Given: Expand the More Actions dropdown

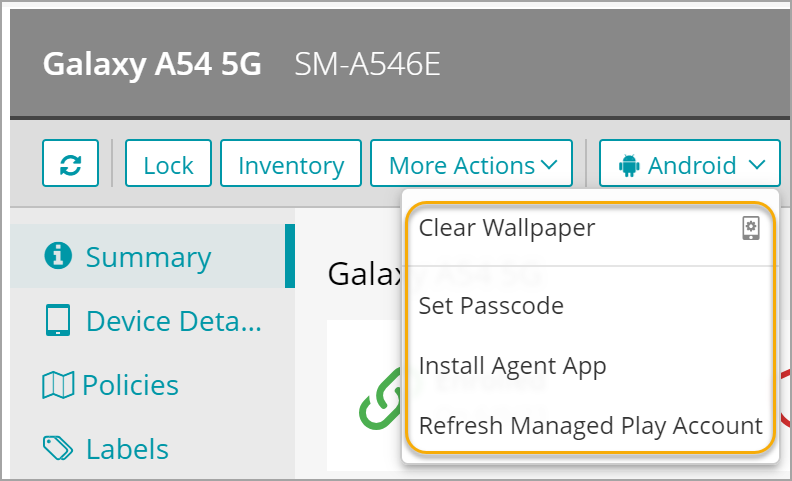Looking at the screenshot, I should point(471,165).
